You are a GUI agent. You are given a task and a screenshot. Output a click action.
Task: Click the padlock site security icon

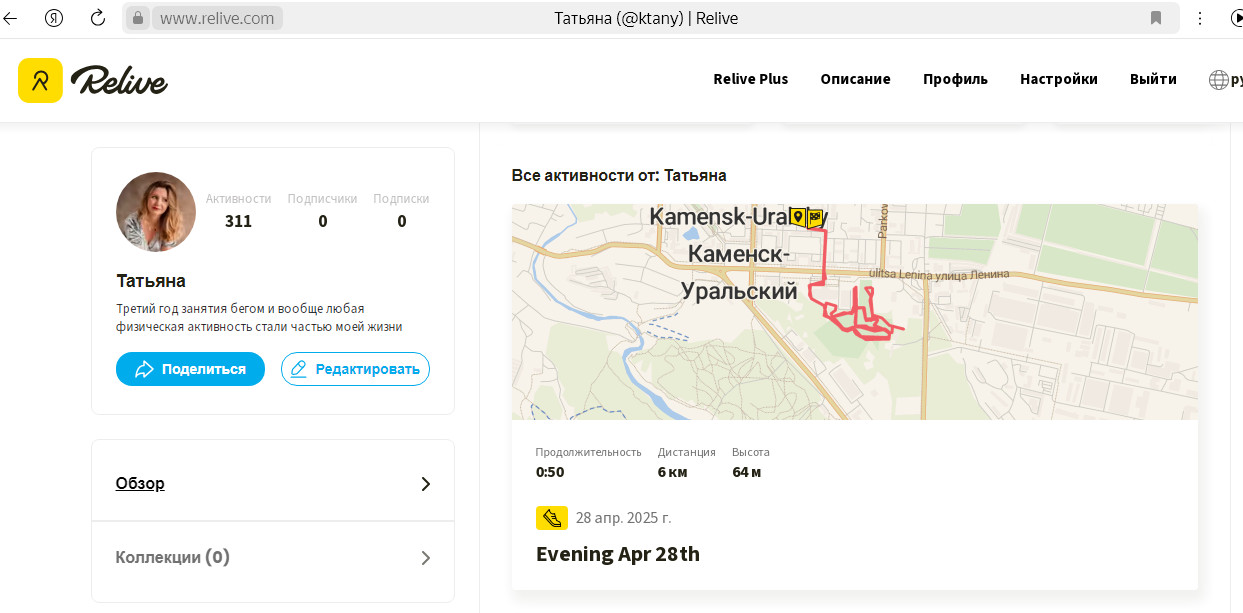(138, 18)
